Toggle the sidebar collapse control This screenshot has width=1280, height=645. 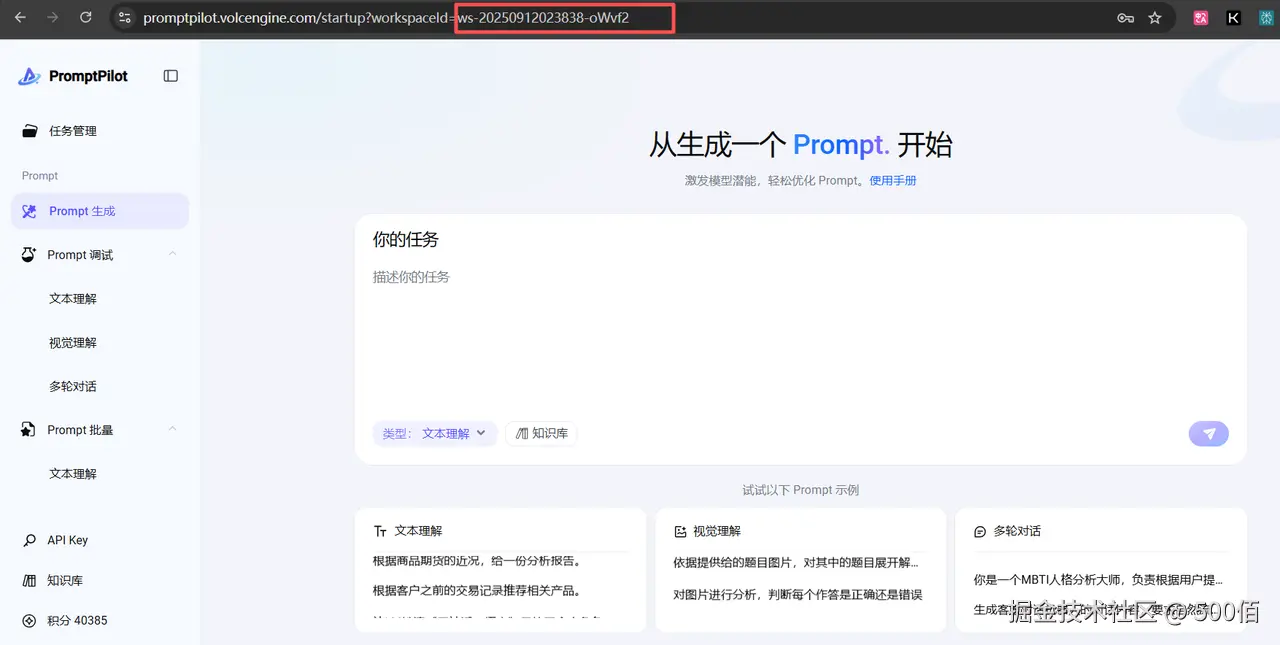[x=170, y=75]
